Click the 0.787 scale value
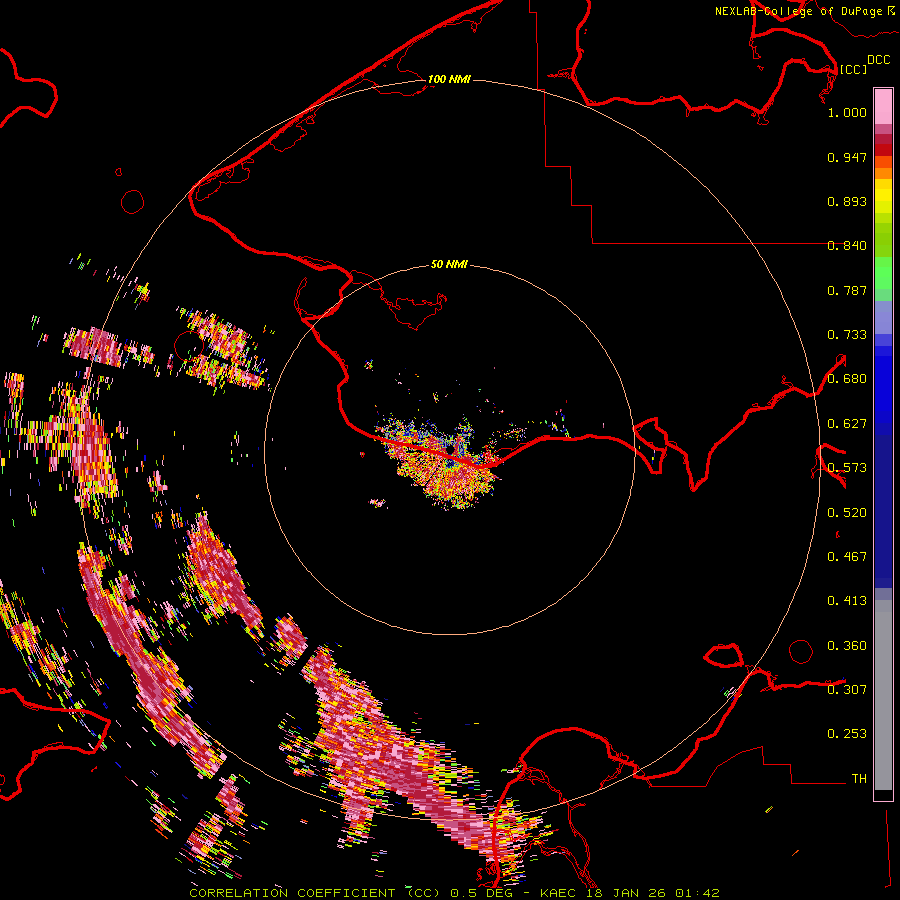The height and width of the screenshot is (900, 900). [847, 290]
